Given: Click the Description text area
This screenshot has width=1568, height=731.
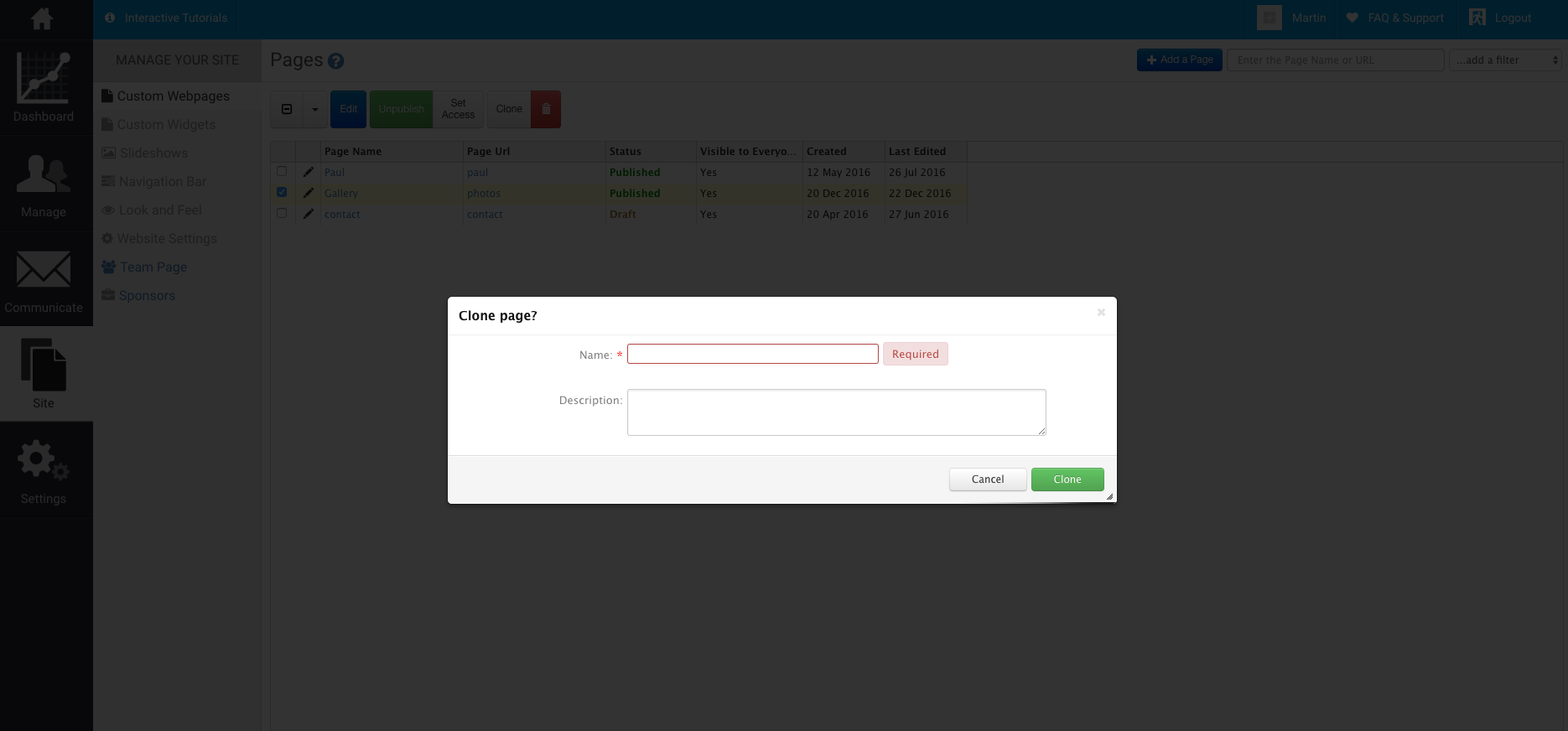Looking at the screenshot, I should coord(836,412).
